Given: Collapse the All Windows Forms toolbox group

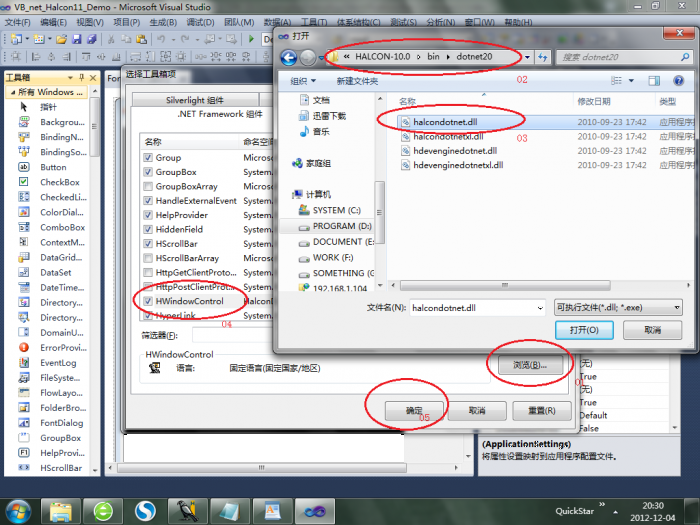Looking at the screenshot, I should [12, 92].
